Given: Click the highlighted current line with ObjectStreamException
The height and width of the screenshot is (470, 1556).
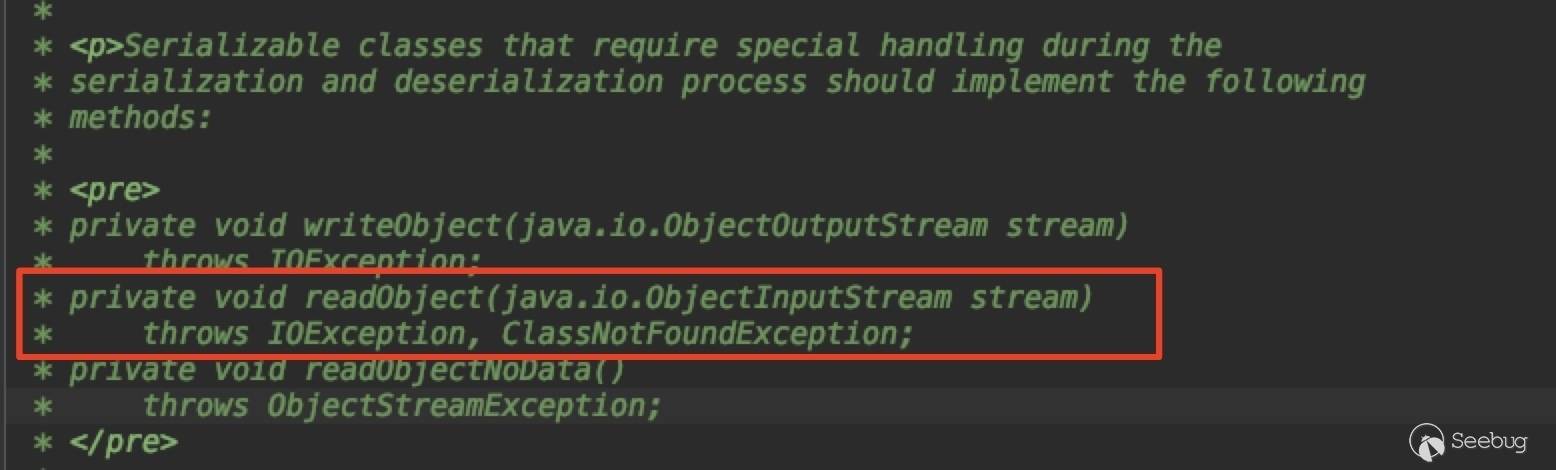Looking at the screenshot, I should (778, 406).
